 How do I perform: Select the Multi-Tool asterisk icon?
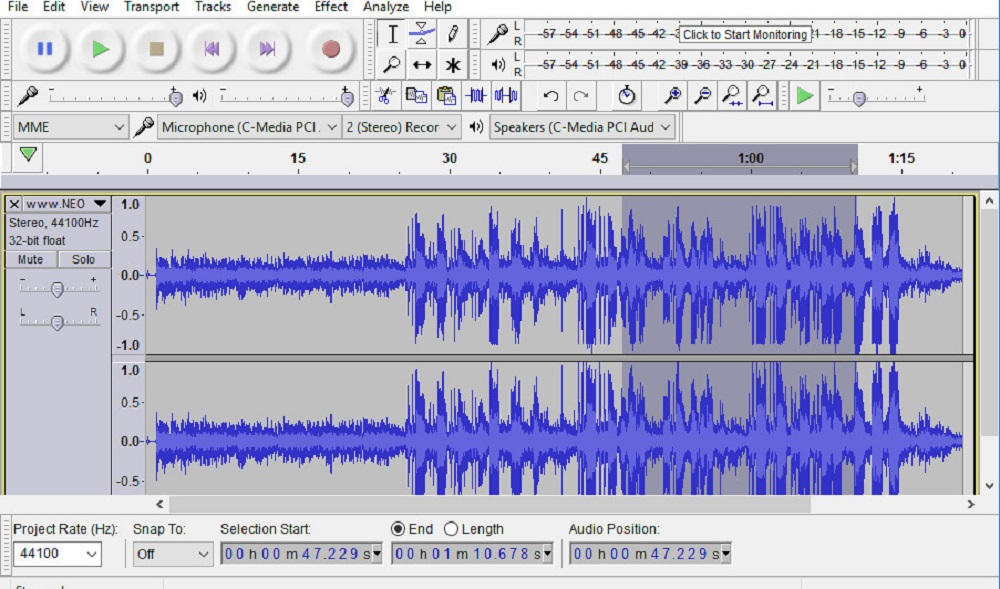point(452,64)
